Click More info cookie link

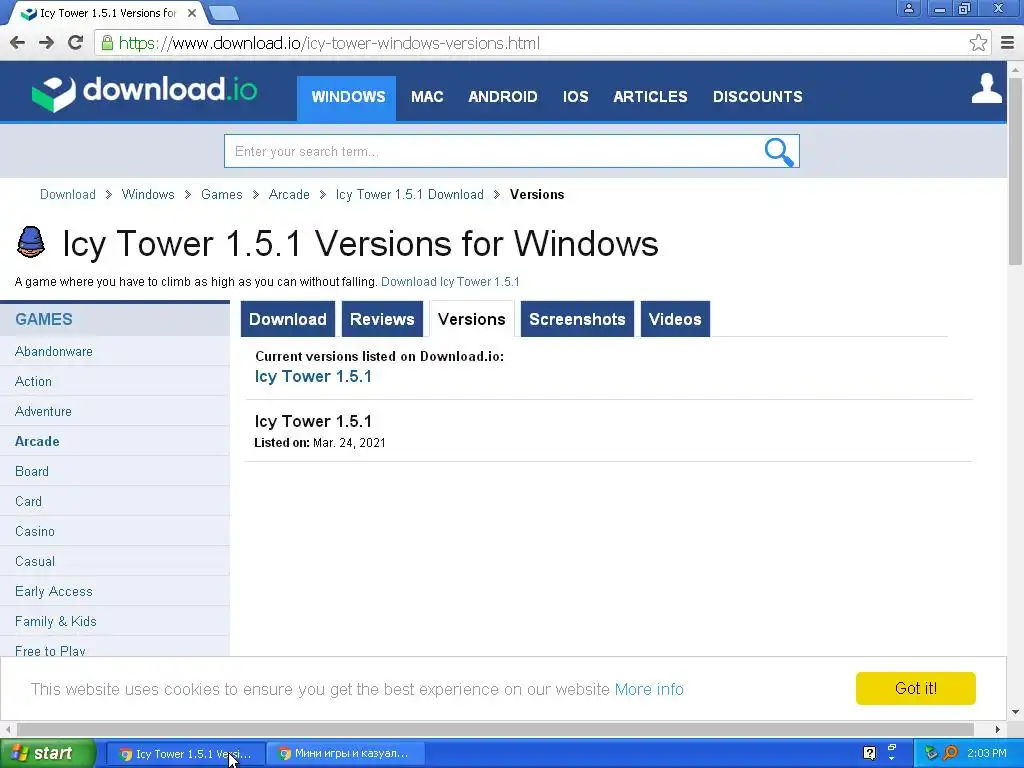649,690
